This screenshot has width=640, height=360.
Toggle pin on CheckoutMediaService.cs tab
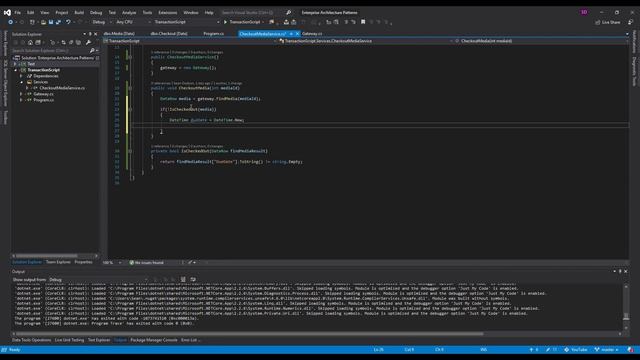[291, 34]
